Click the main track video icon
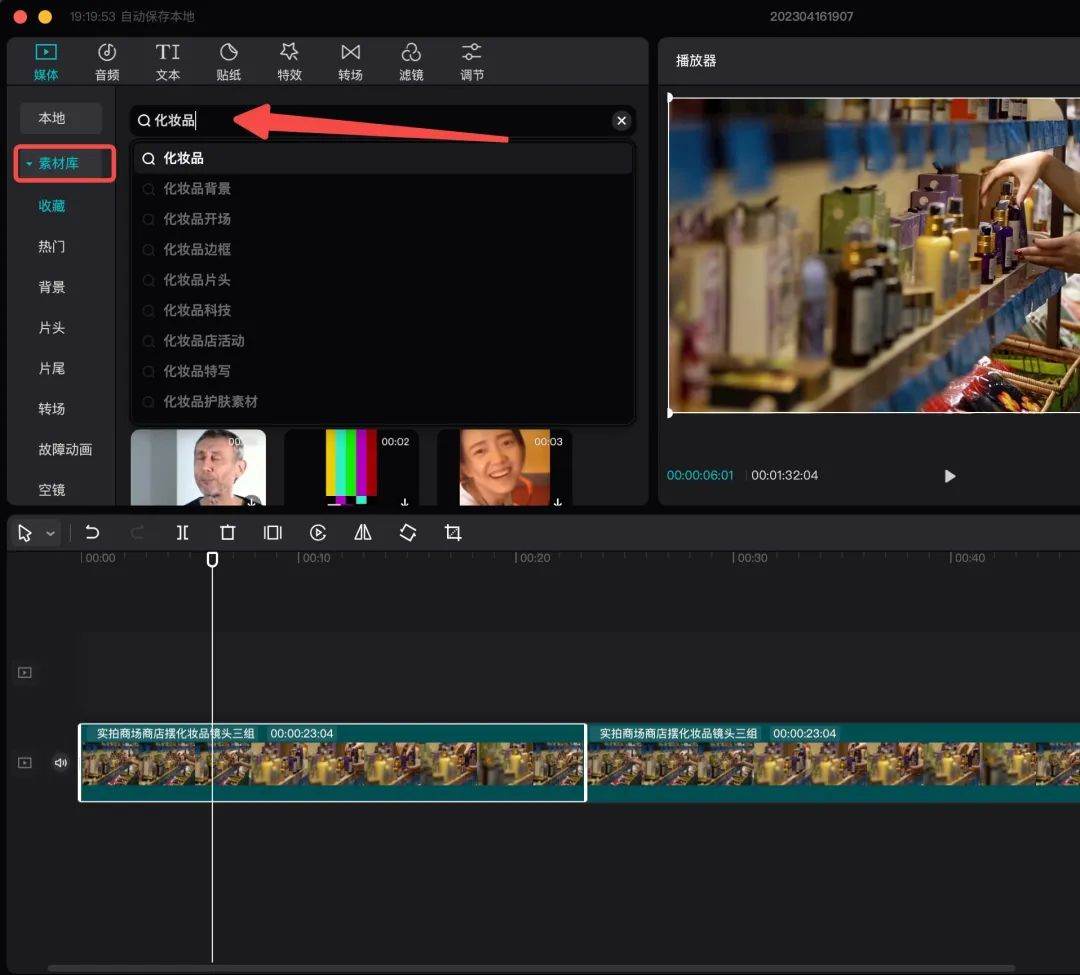This screenshot has width=1080, height=975. (25, 762)
